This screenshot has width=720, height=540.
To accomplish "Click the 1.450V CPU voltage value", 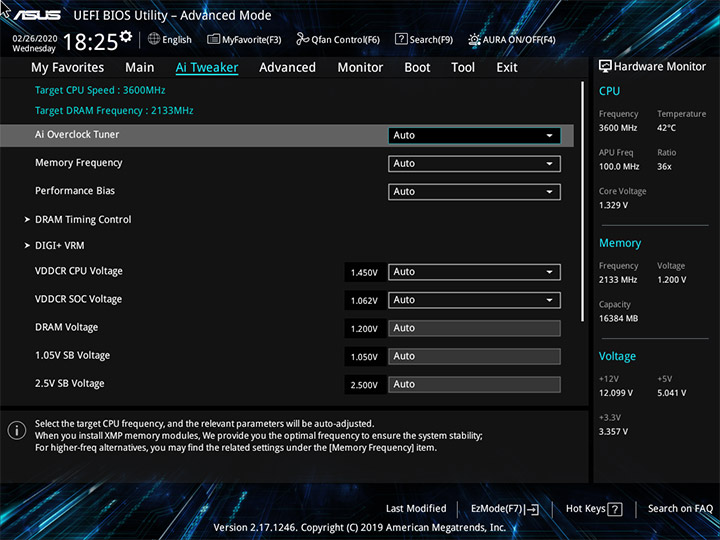I will click(x=364, y=273).
